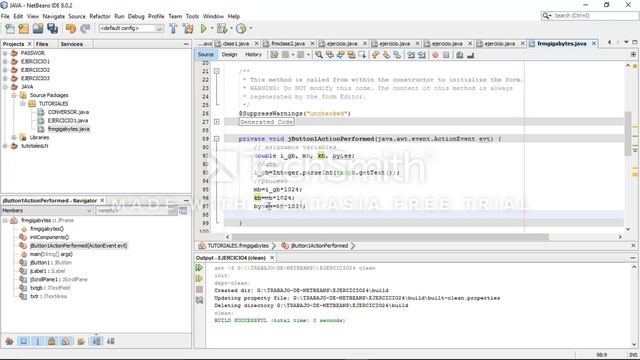The height and width of the screenshot is (360, 640).
Task: Select EJERCICIO1.java in the project tree
Action: pyautogui.click(x=68, y=121)
